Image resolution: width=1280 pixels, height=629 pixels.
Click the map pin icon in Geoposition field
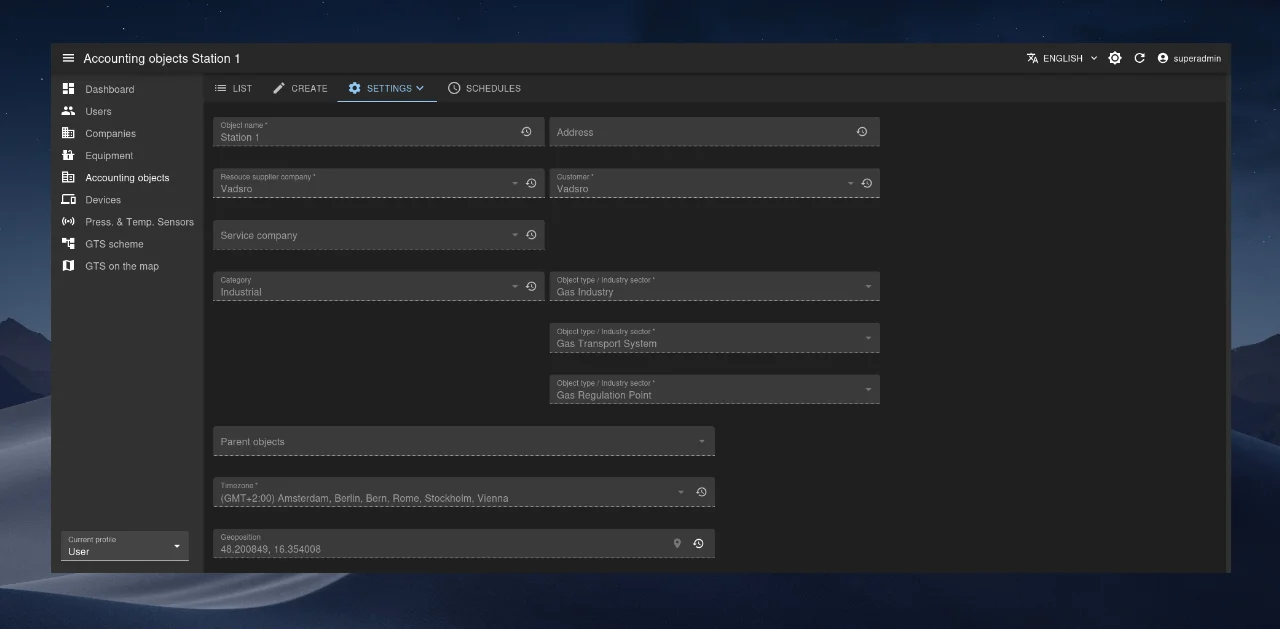677,544
